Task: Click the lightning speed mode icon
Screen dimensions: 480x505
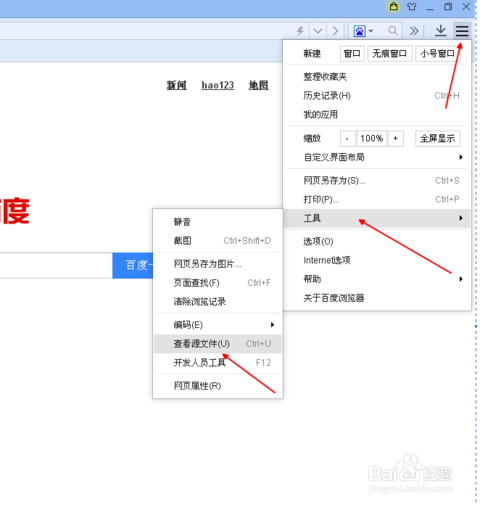Action: click(x=300, y=31)
